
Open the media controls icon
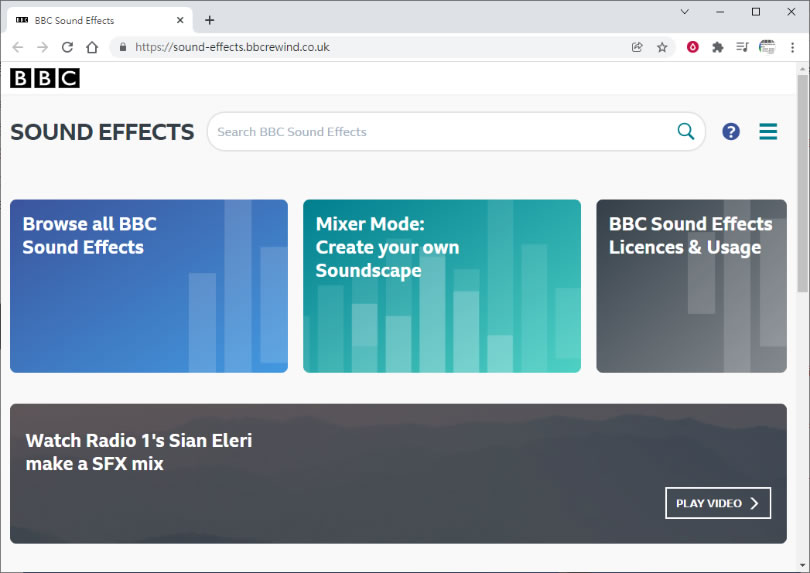[x=742, y=47]
